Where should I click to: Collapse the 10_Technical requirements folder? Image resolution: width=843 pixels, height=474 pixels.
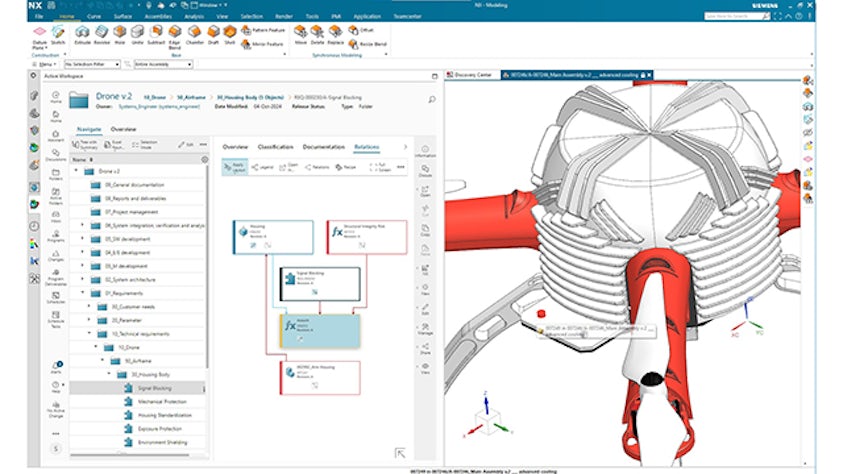tap(89, 334)
